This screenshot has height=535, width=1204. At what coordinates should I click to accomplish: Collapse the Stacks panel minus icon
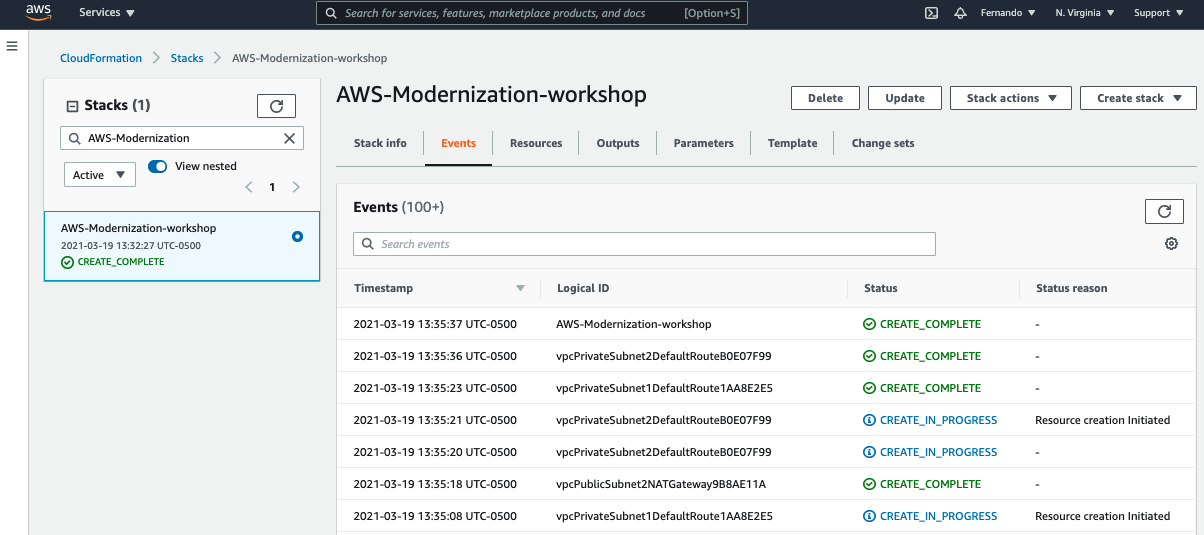[72, 106]
